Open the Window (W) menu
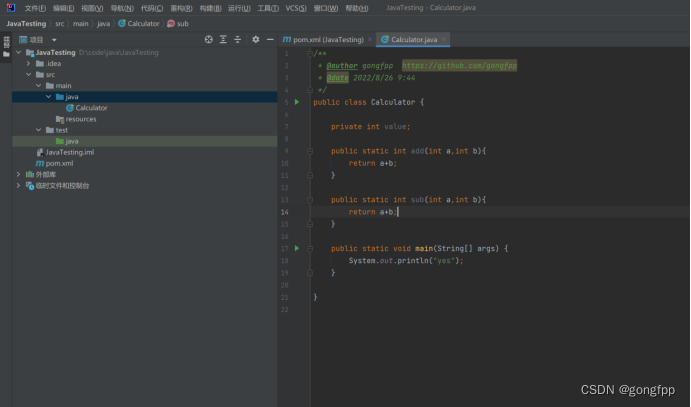This screenshot has width=691, height=407. point(326,8)
